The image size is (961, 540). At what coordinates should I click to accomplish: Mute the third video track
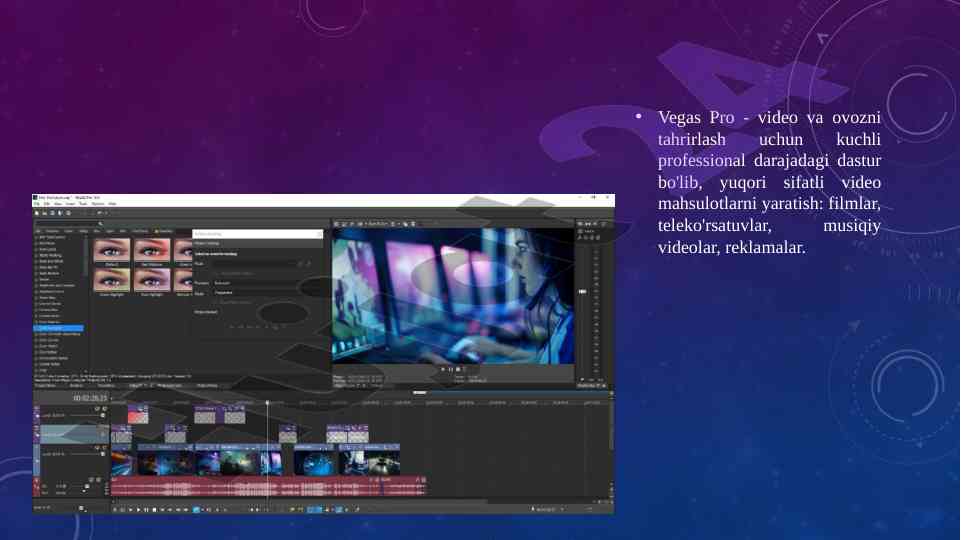97,448
